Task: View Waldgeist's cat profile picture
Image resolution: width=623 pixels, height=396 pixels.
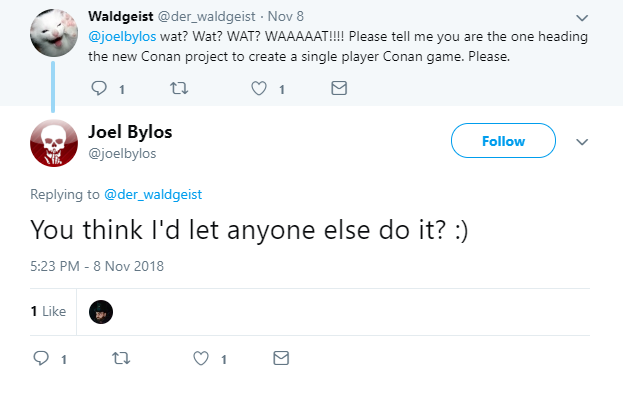Action: pos(54,33)
